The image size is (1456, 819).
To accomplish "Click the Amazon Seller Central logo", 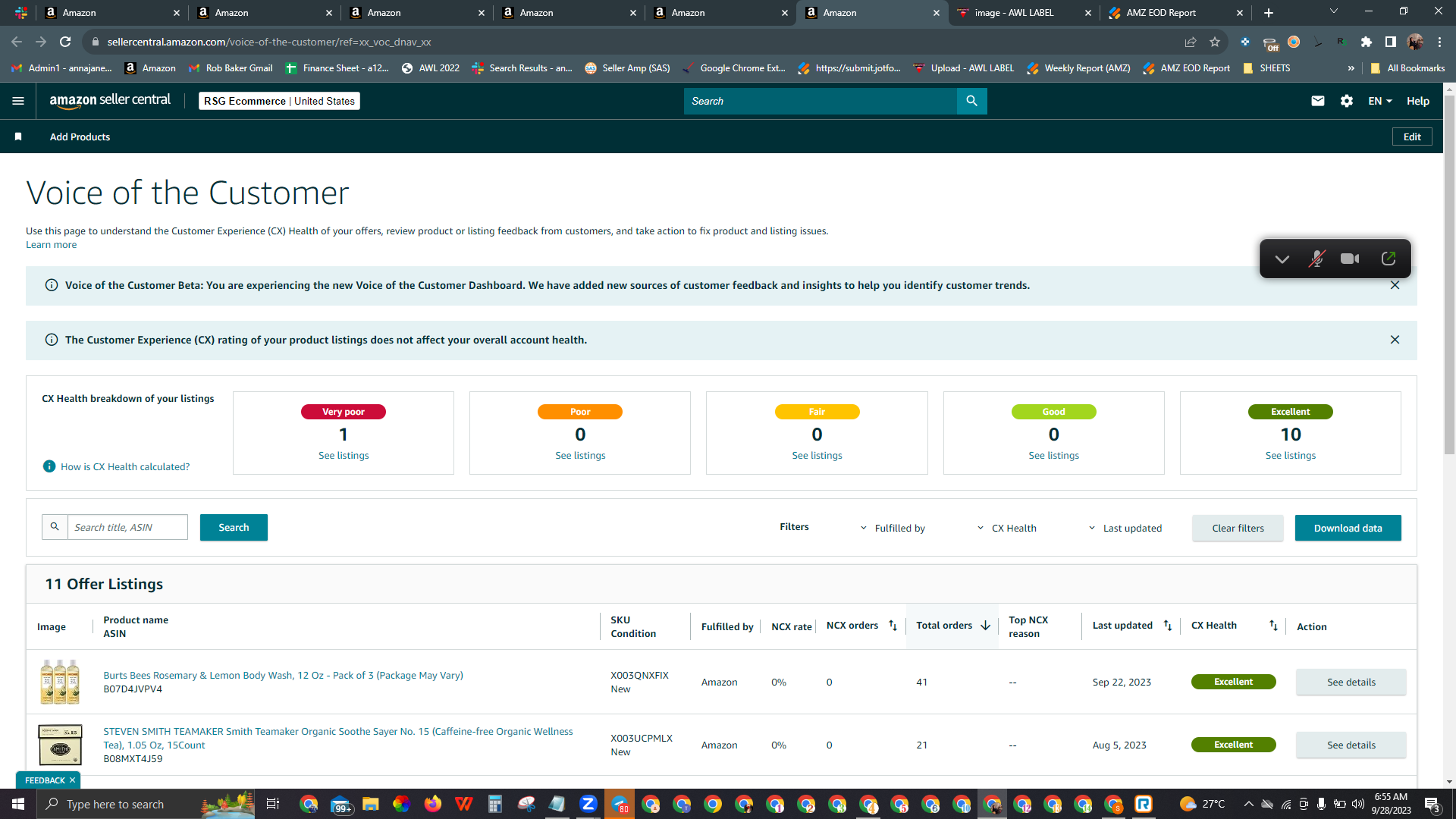I will click(x=110, y=101).
